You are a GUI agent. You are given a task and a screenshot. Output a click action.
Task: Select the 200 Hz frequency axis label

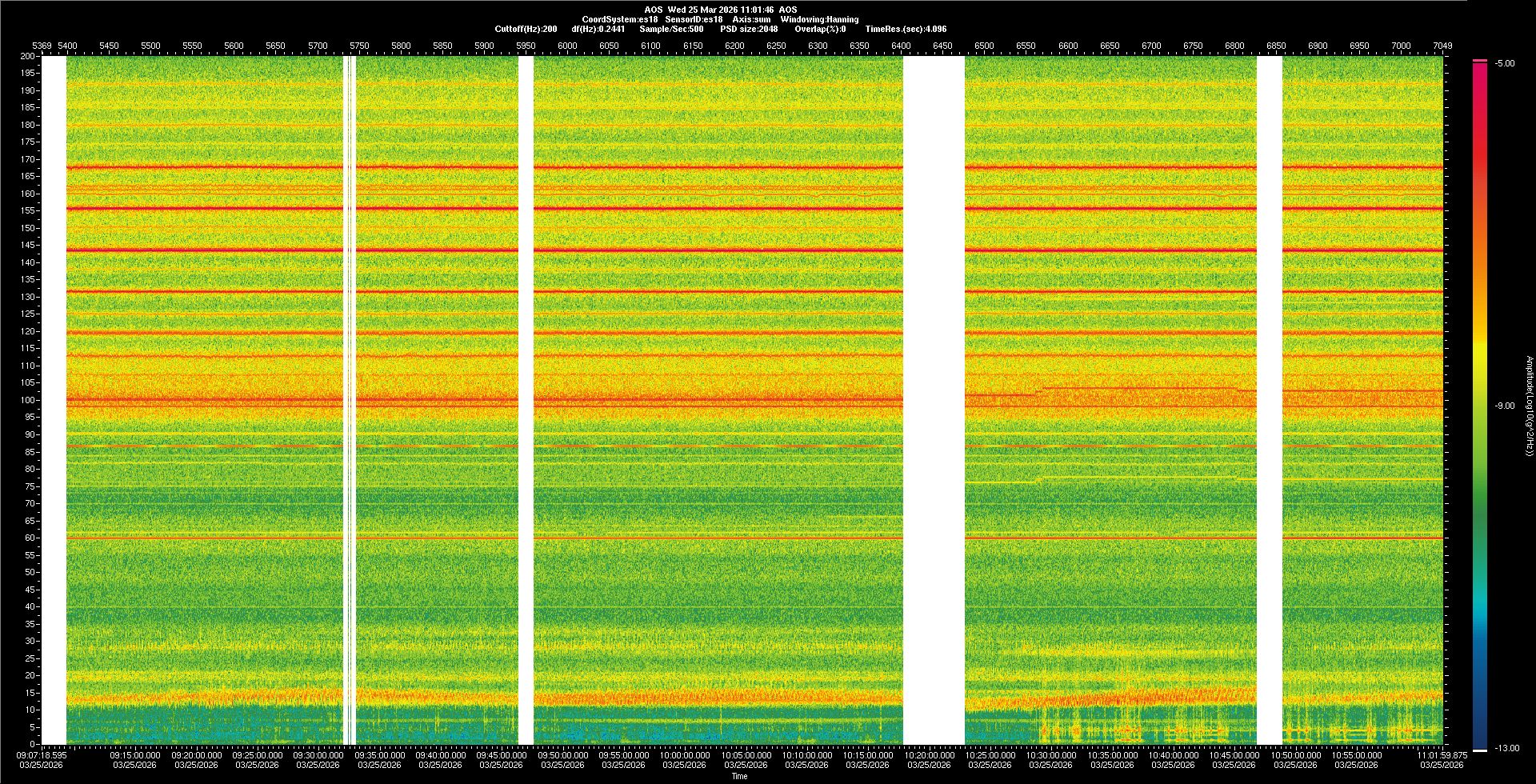tap(27, 57)
